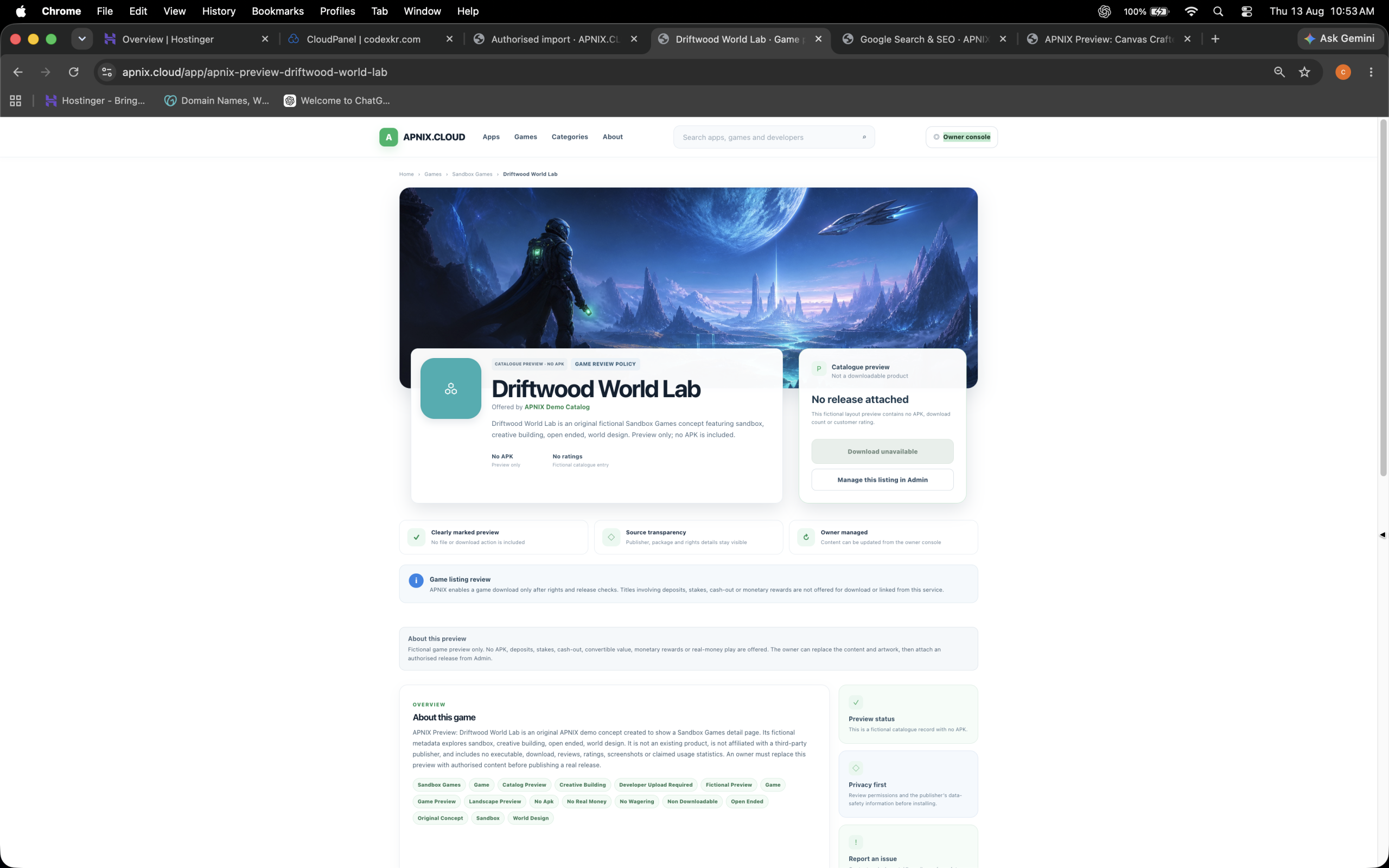The image size is (1389, 868).
Task: Click the Hostinger bookmark in bookmarks bar
Action: pos(95,100)
